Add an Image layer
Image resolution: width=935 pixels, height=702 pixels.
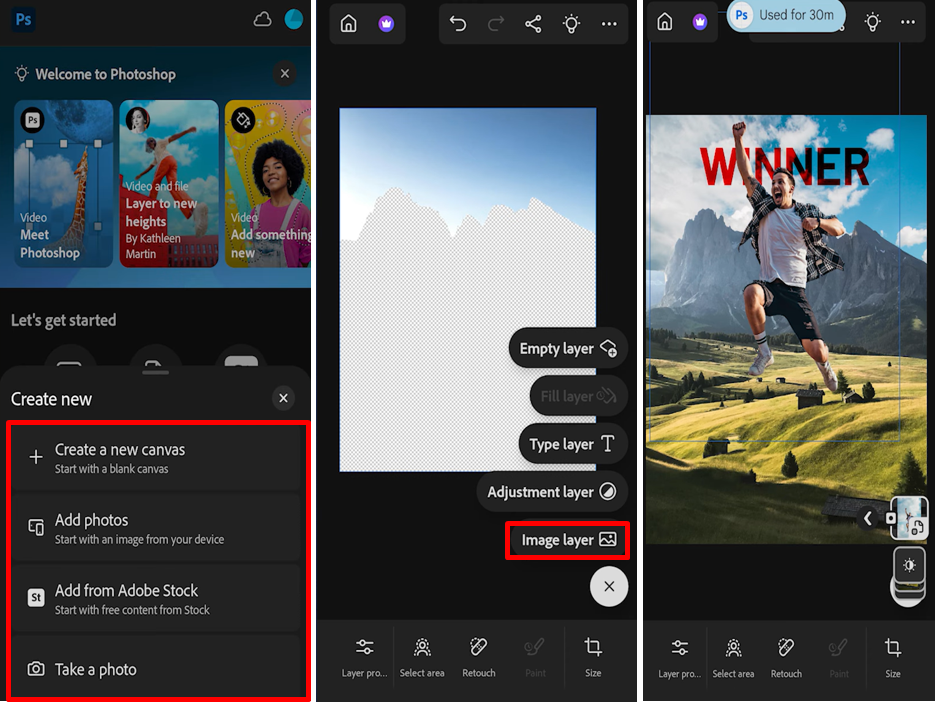(x=567, y=539)
